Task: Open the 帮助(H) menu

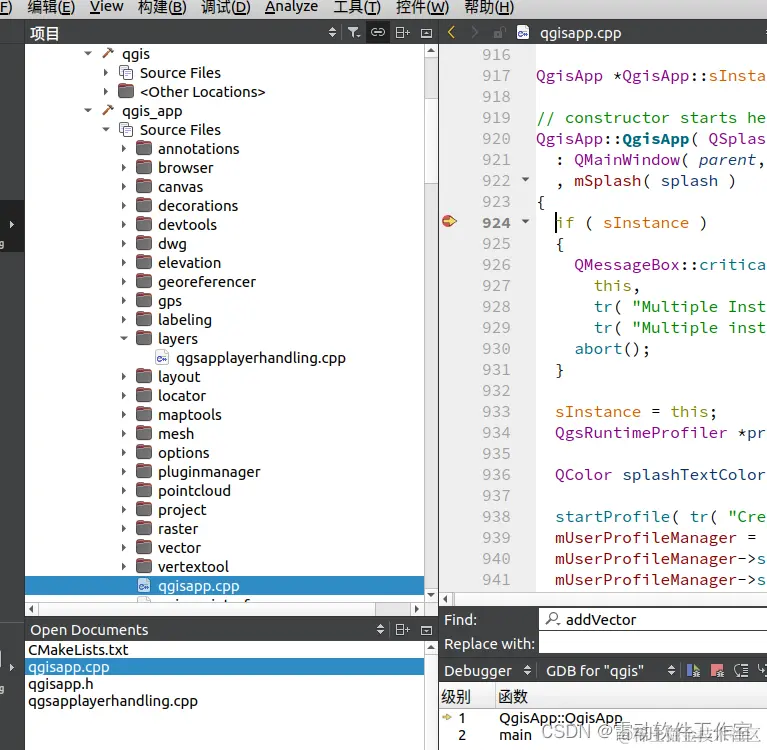Action: (489, 7)
